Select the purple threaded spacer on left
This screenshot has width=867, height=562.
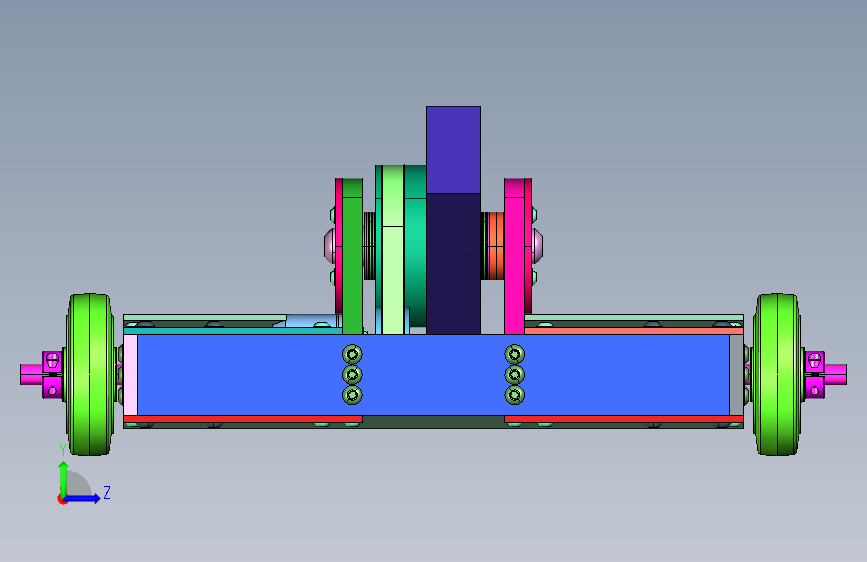click(x=369, y=246)
